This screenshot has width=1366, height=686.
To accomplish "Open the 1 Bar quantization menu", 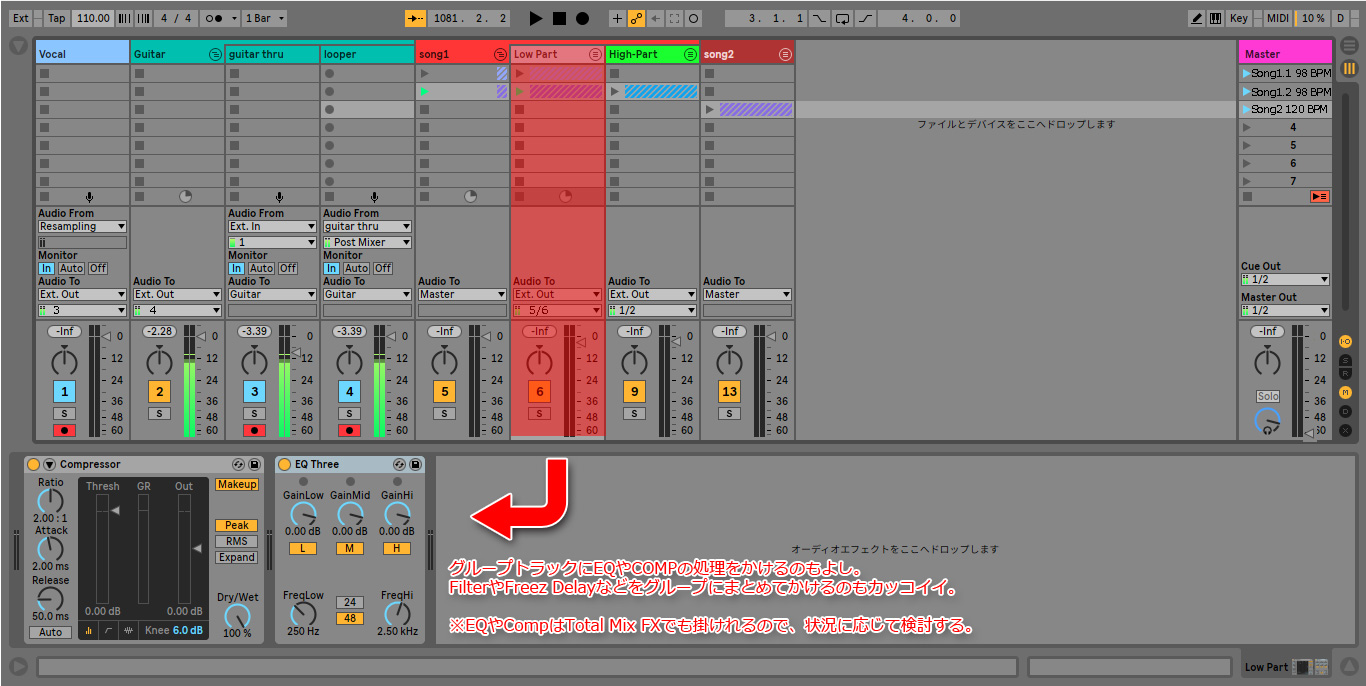I will click(266, 18).
